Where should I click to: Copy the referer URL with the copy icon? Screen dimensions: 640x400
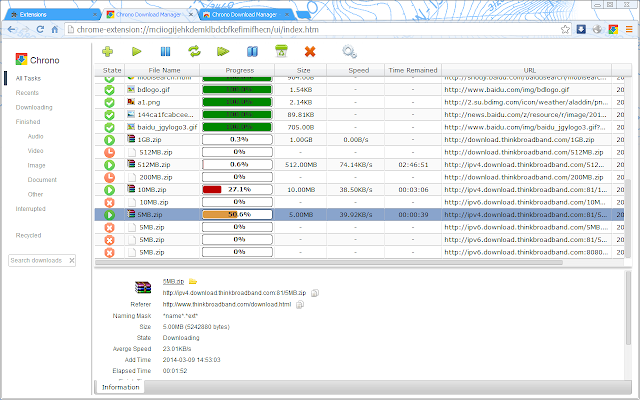coord(300,304)
